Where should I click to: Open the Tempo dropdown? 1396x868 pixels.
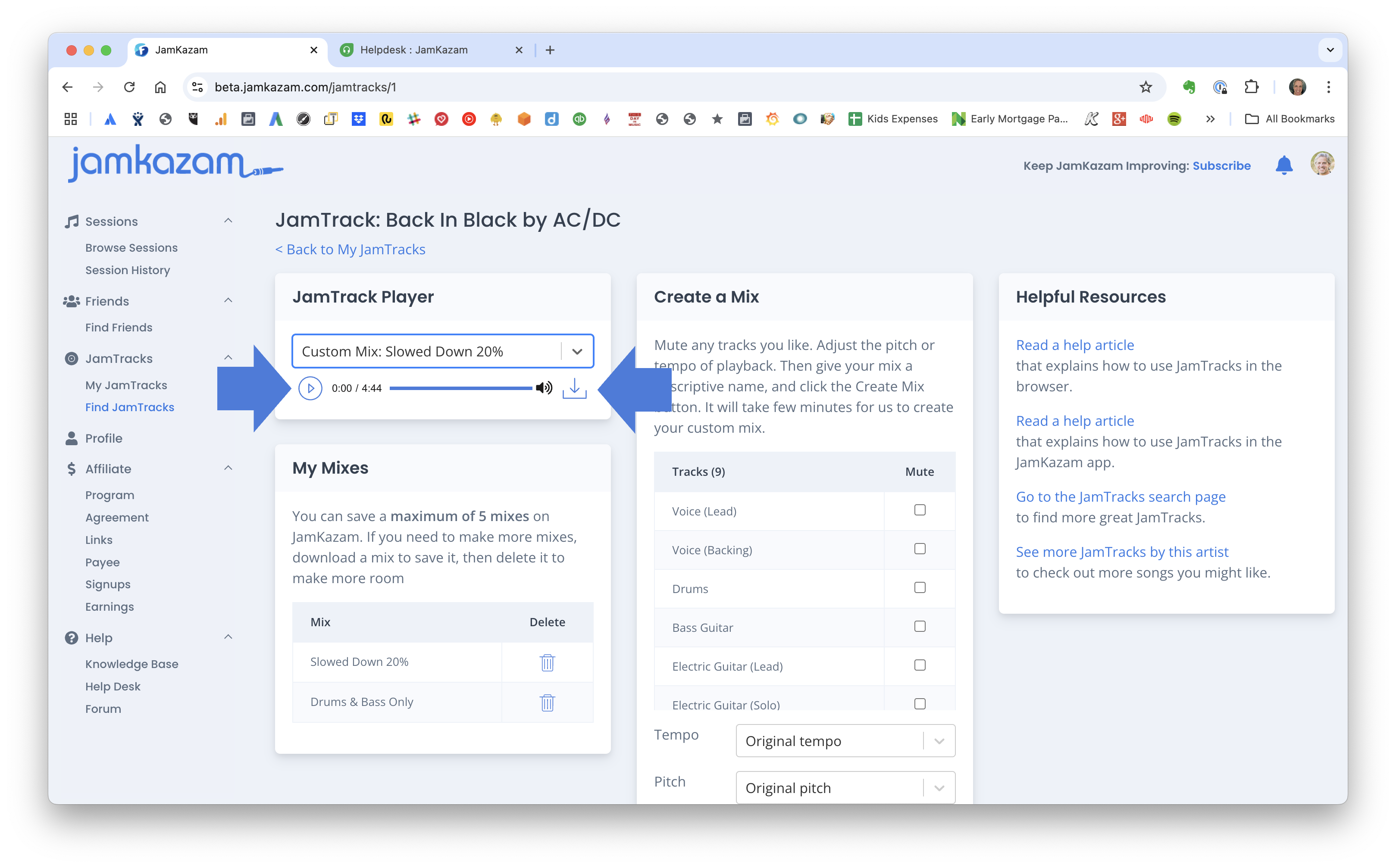845,741
